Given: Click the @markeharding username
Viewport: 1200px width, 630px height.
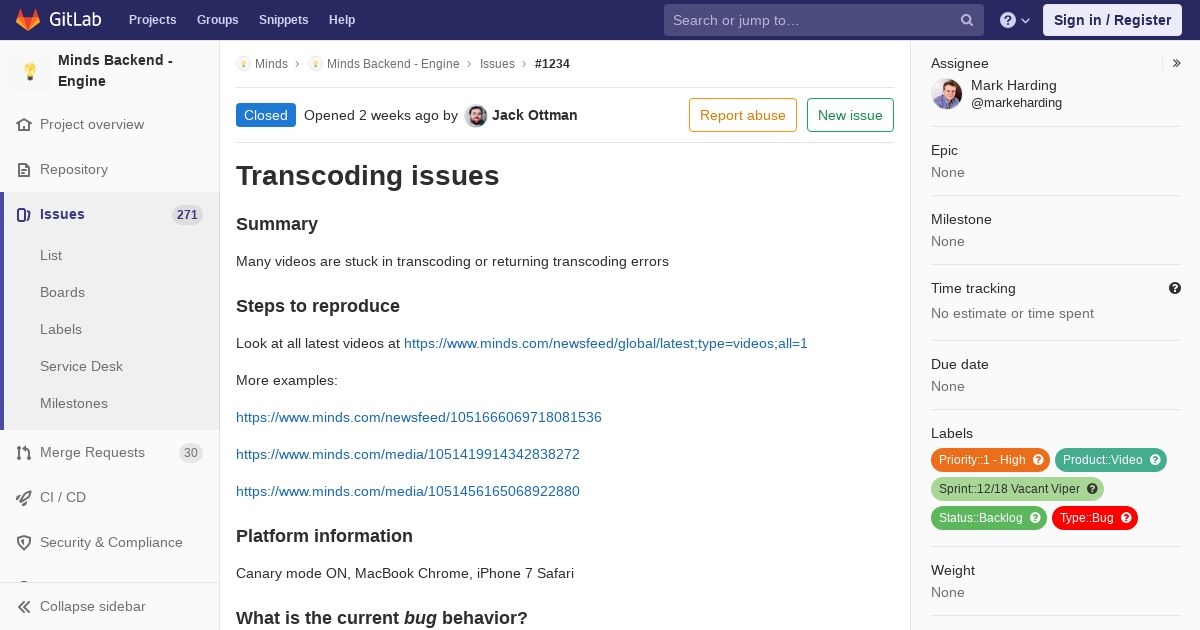Looking at the screenshot, I should (x=1016, y=103).
